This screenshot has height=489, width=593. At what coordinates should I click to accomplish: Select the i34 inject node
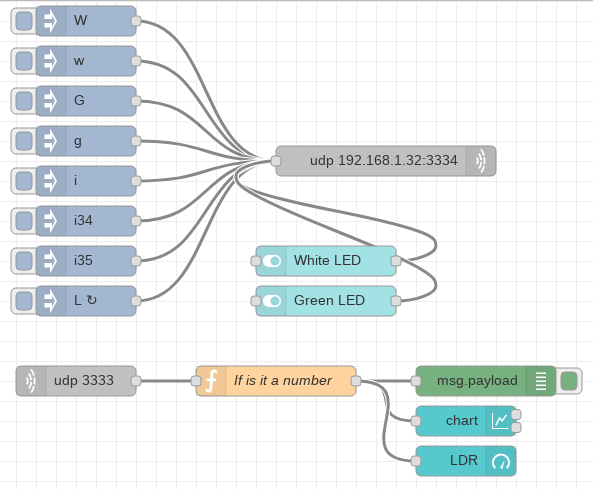(86, 221)
